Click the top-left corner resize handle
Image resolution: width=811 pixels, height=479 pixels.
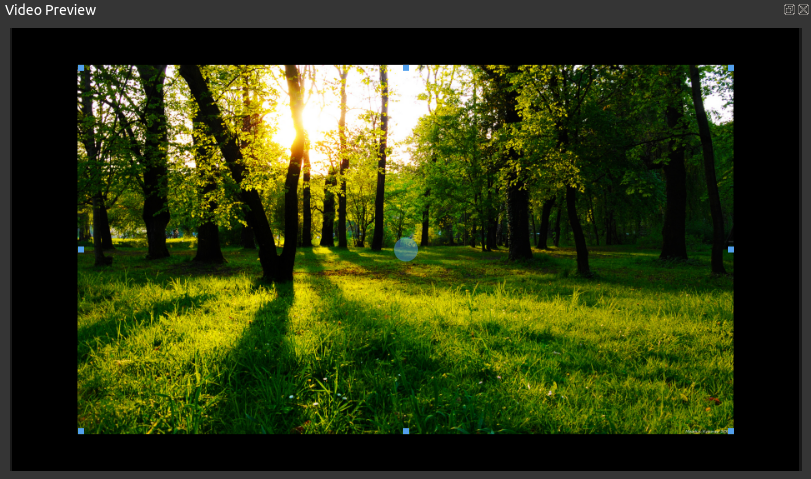[x=81, y=68]
